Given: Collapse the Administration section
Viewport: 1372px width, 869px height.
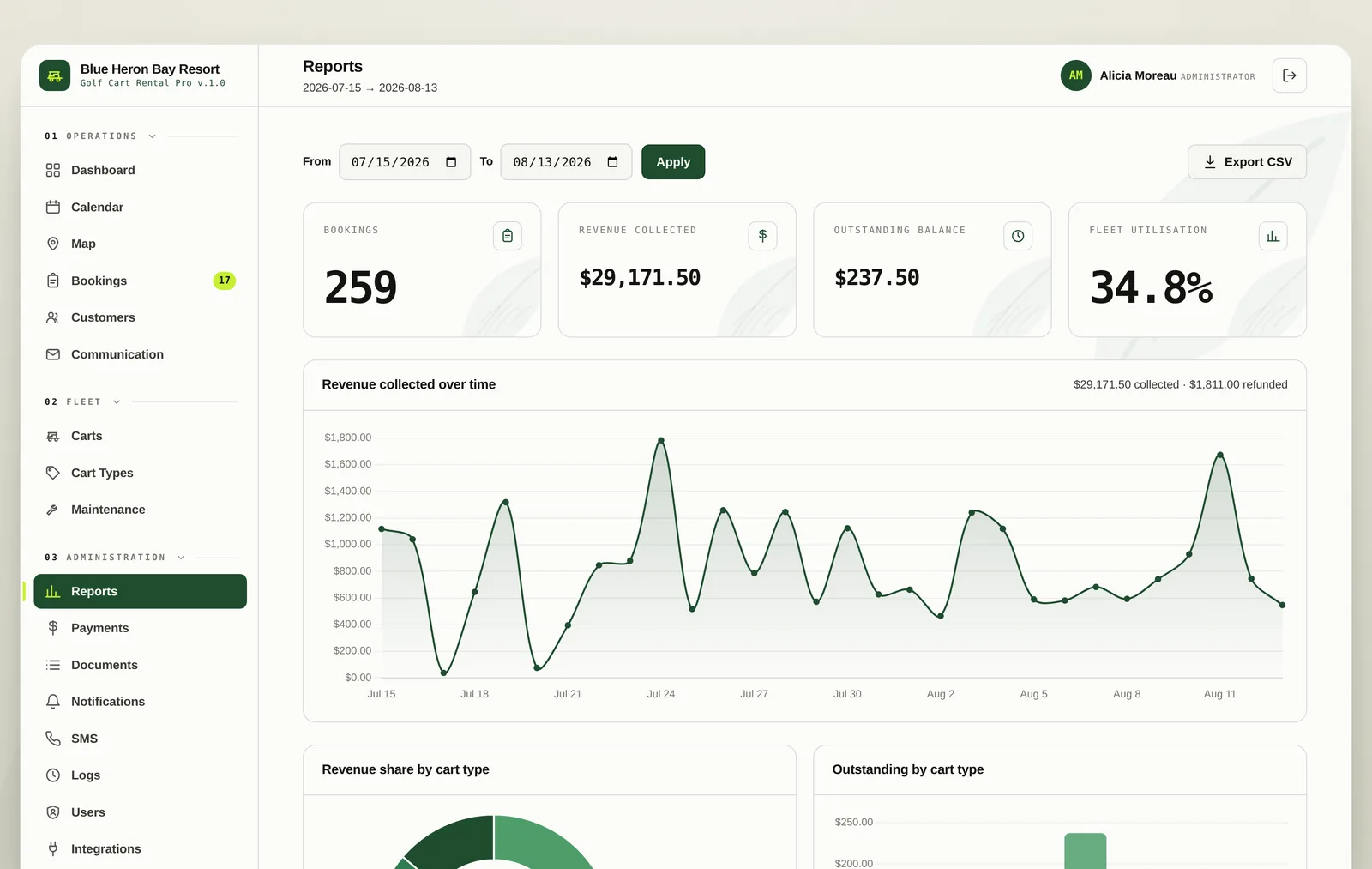Looking at the screenshot, I should click(181, 558).
